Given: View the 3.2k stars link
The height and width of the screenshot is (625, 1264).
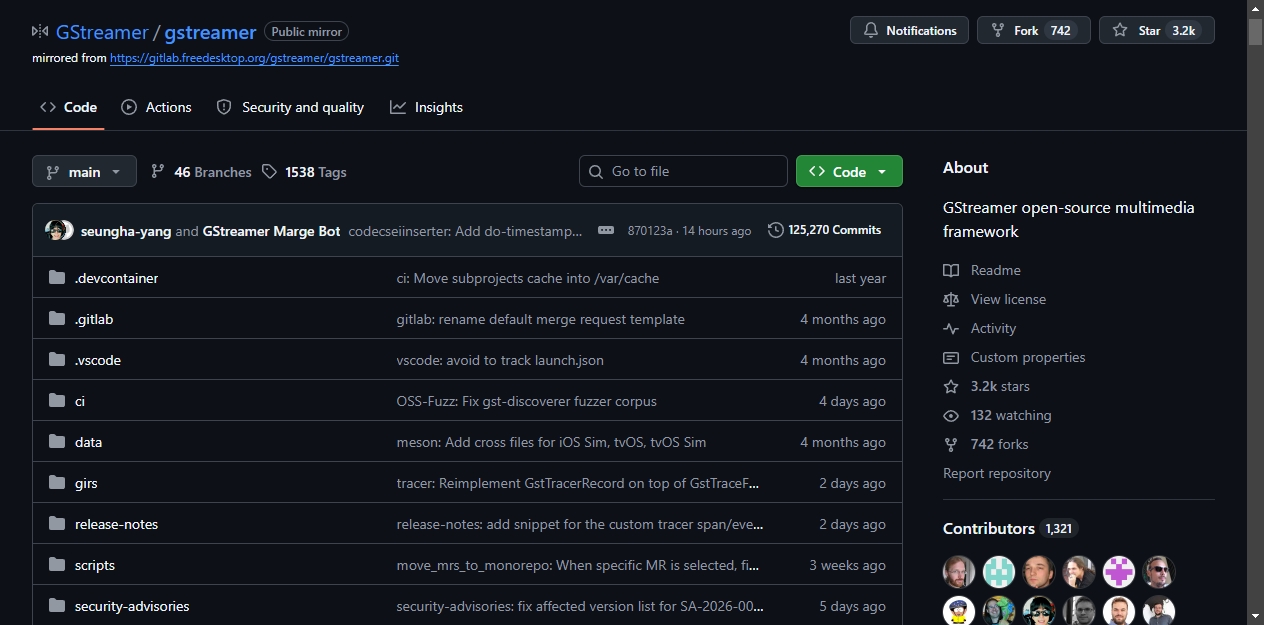Looking at the screenshot, I should tap(986, 386).
